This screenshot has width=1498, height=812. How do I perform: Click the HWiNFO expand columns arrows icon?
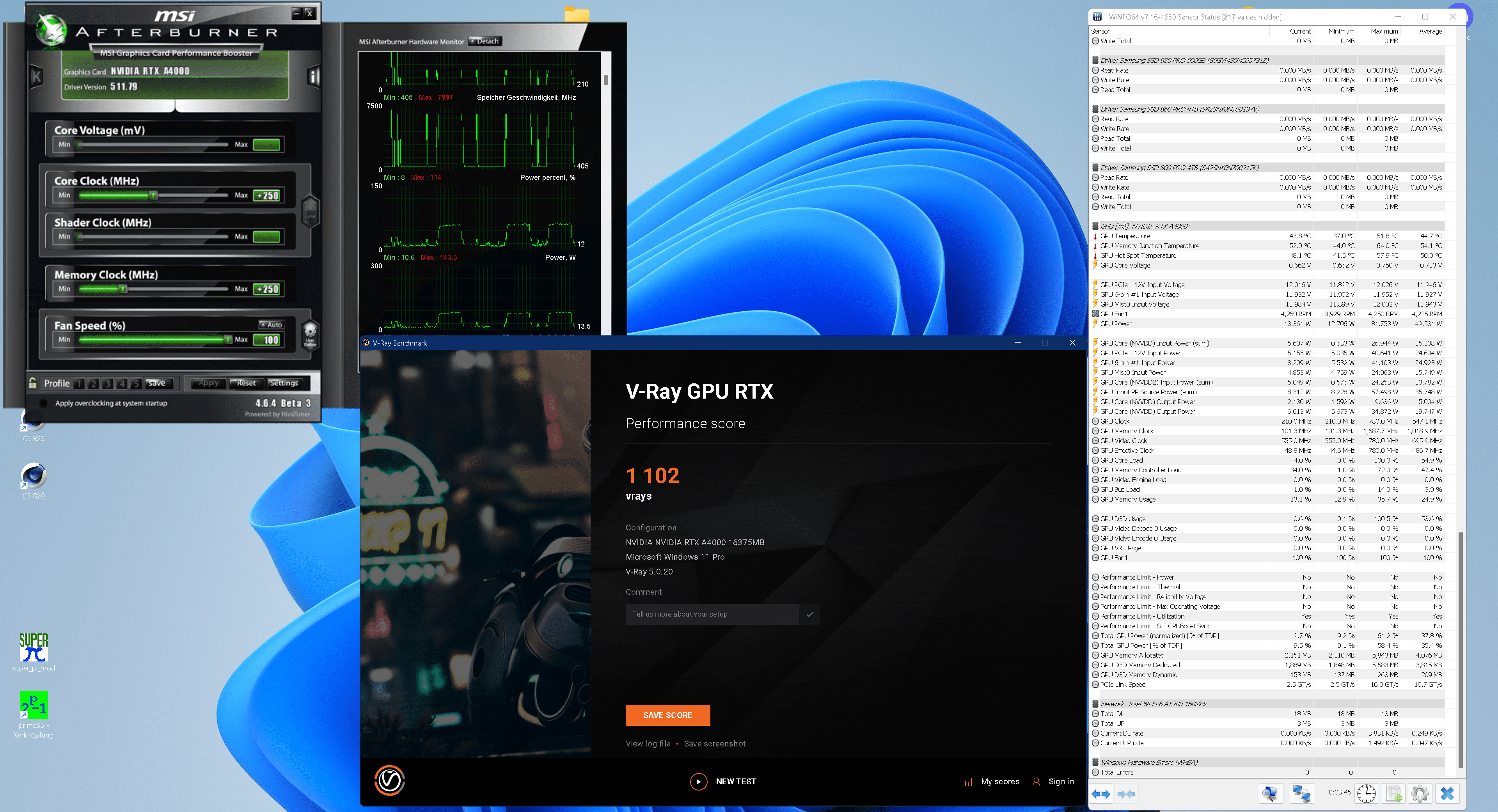1101,794
